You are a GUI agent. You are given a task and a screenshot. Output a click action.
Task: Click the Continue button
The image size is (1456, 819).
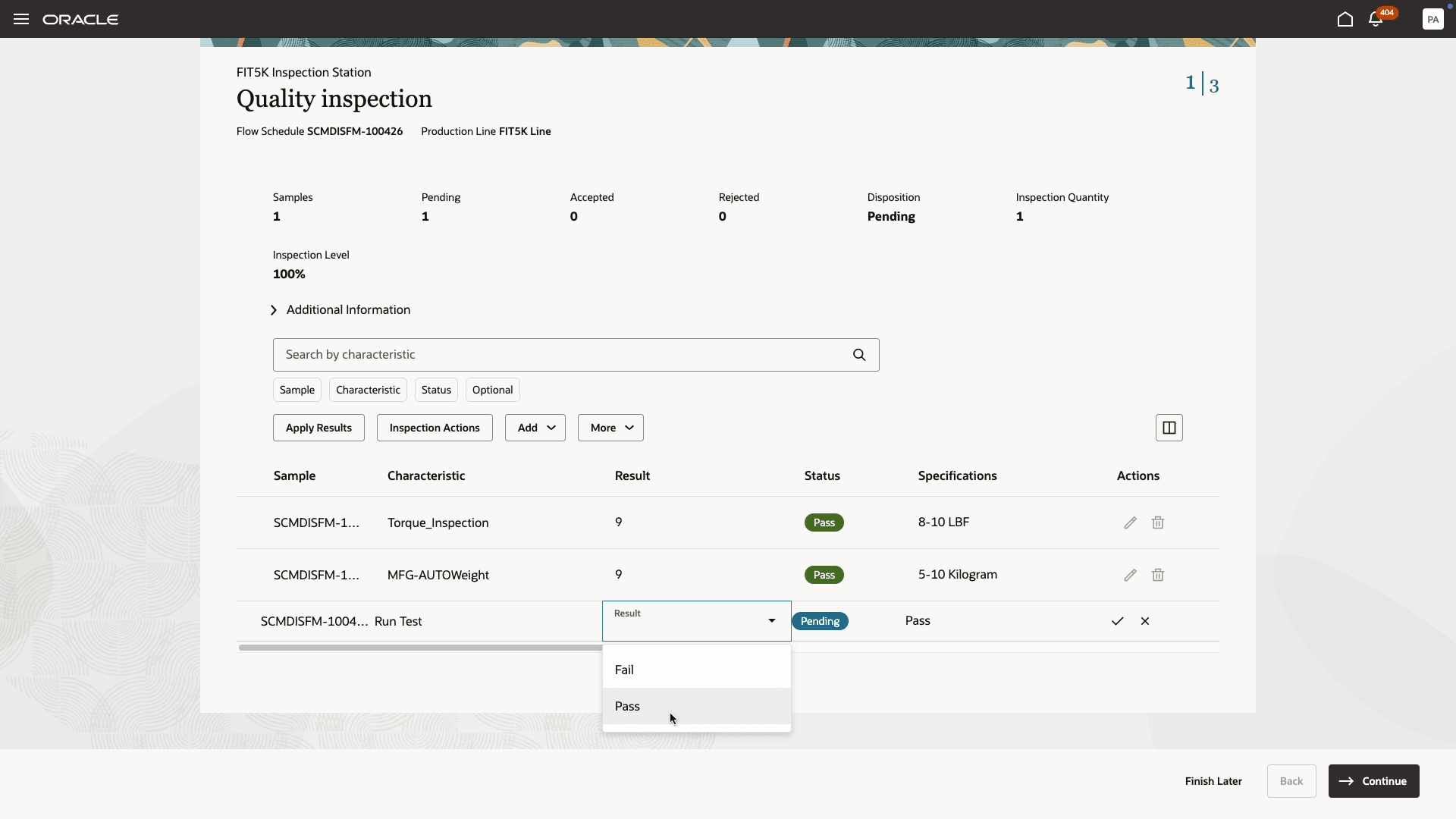pos(1373,781)
